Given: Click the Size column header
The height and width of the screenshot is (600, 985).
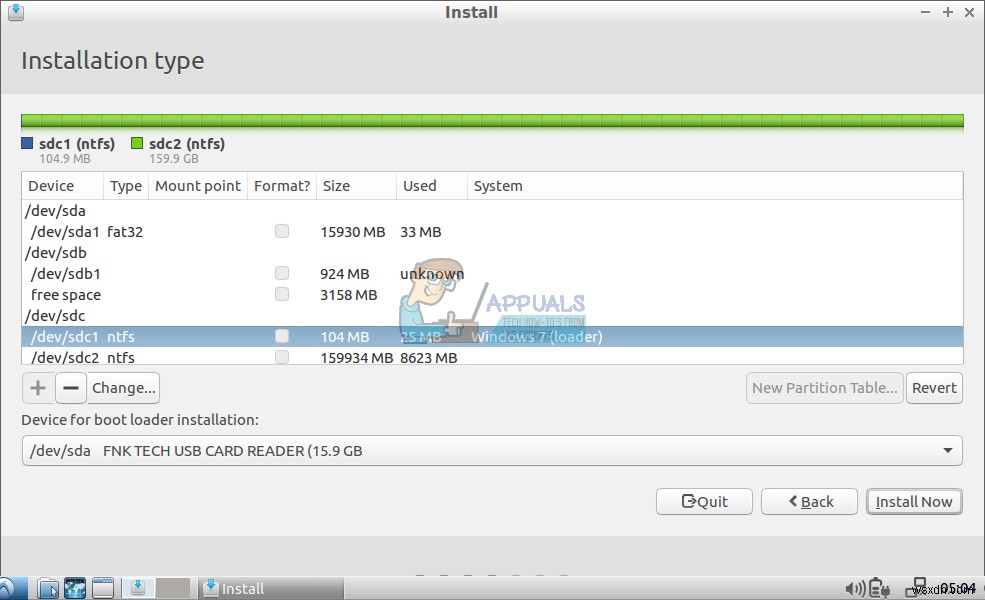Looking at the screenshot, I should [356, 186].
